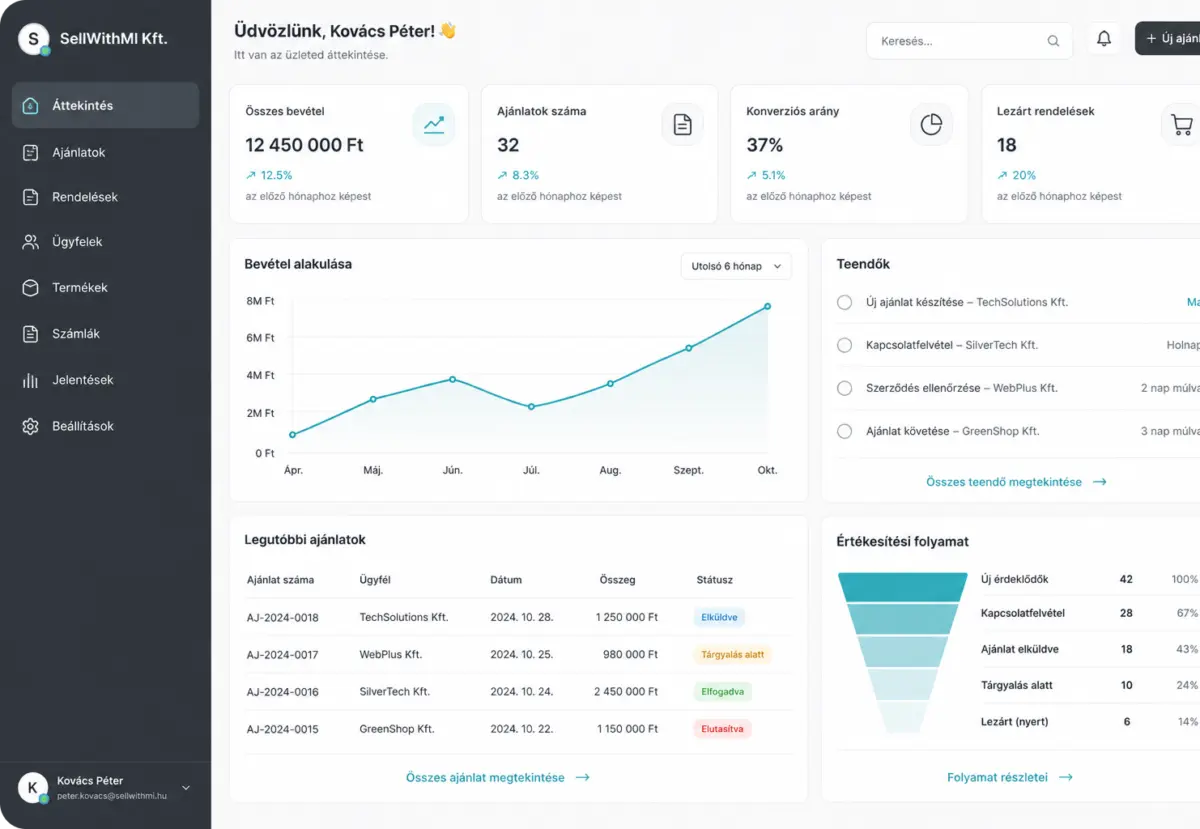Click the shopping cart icon on Lezárt rendelések

pyautogui.click(x=1182, y=125)
